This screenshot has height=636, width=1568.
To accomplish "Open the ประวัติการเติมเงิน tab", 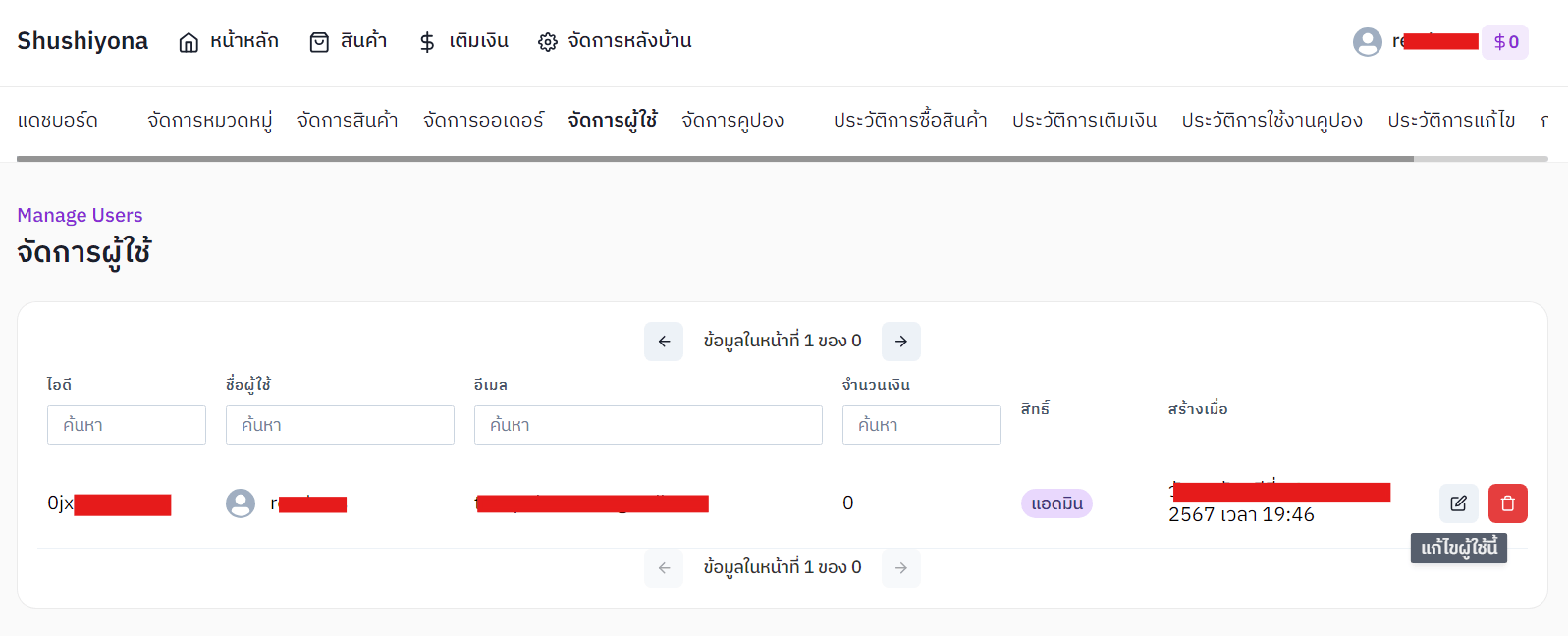I will click(x=1084, y=121).
